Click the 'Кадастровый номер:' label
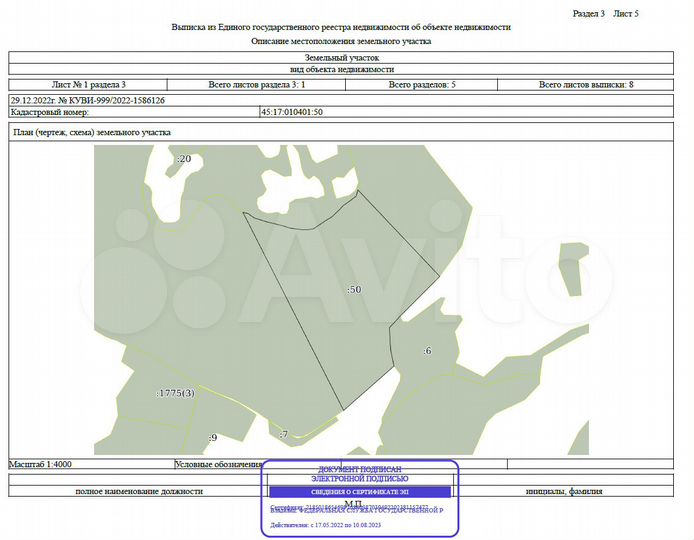The width and height of the screenshot is (694, 540). (50, 112)
